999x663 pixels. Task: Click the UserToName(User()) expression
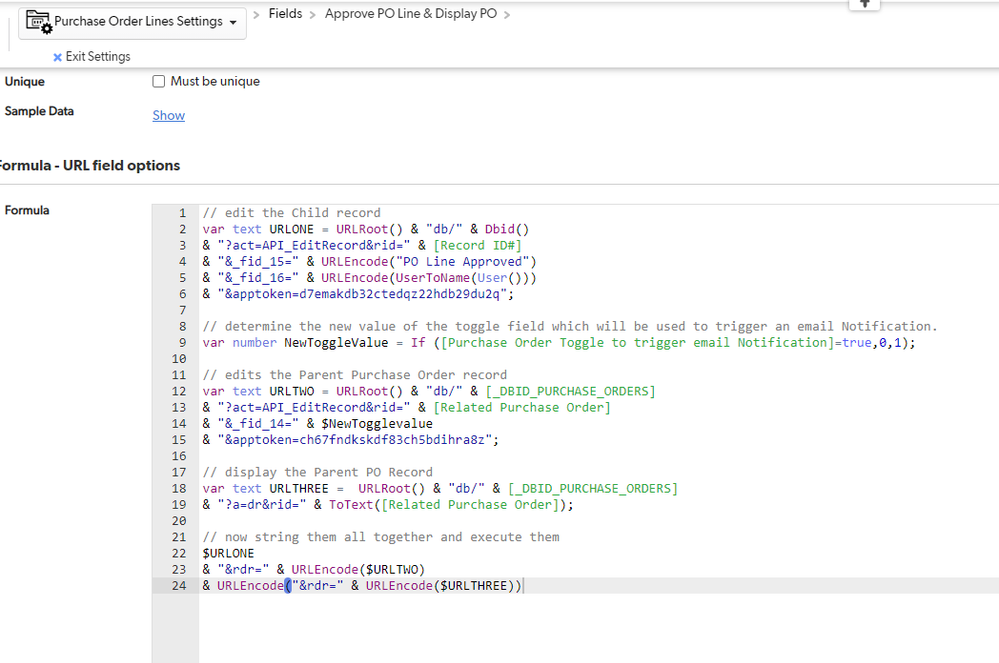point(463,278)
